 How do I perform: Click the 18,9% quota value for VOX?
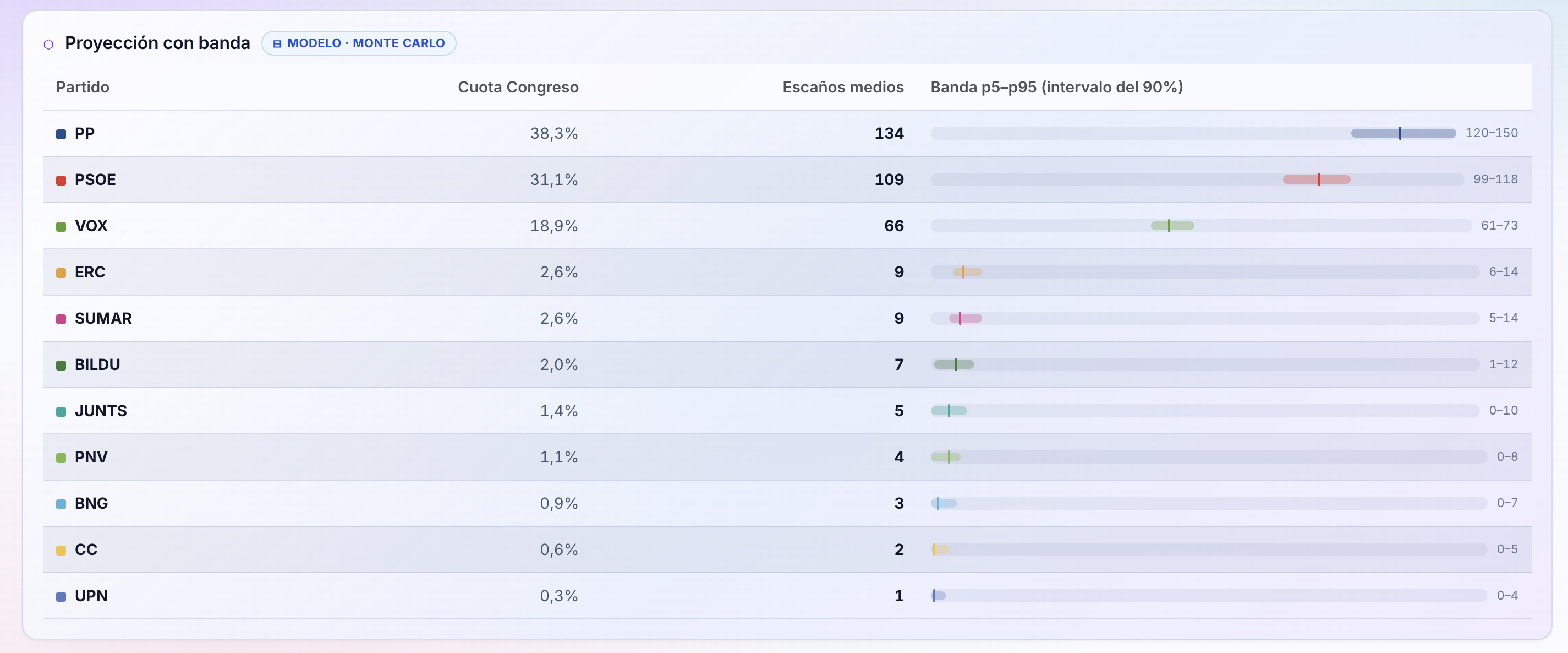554,226
